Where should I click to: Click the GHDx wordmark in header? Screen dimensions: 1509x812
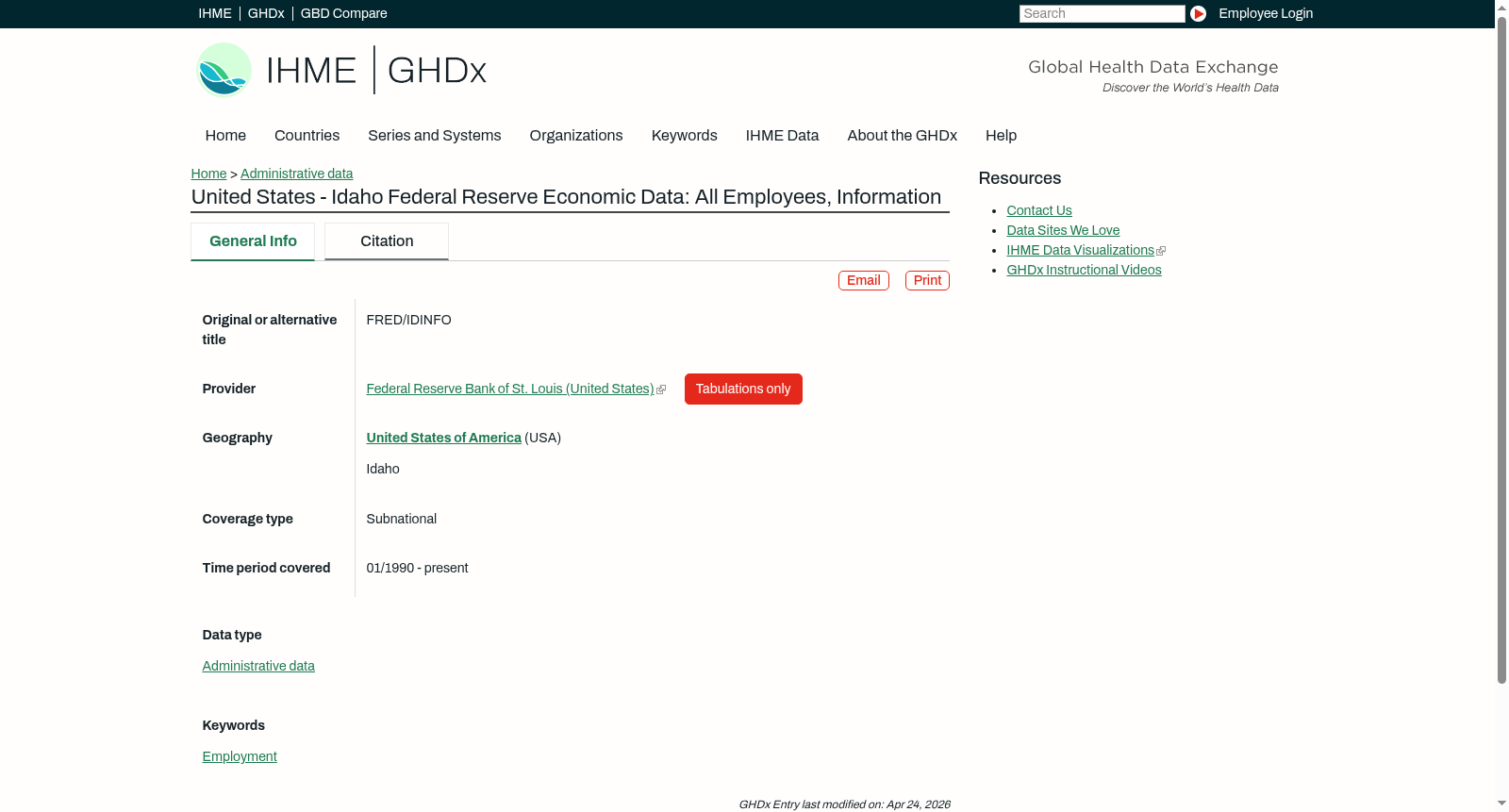click(437, 71)
